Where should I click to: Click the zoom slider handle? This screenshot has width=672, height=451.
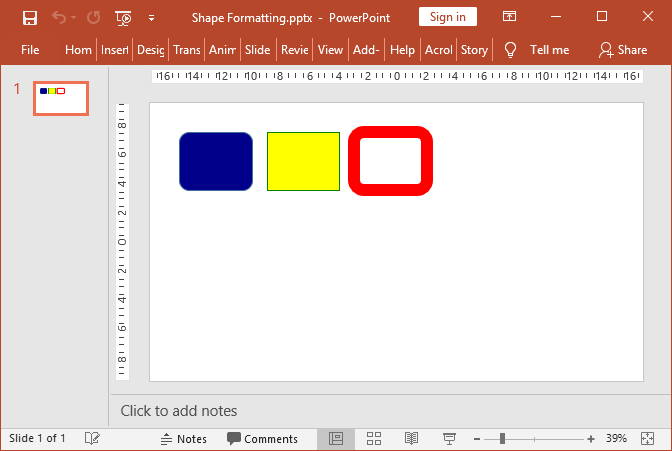tap(502, 439)
